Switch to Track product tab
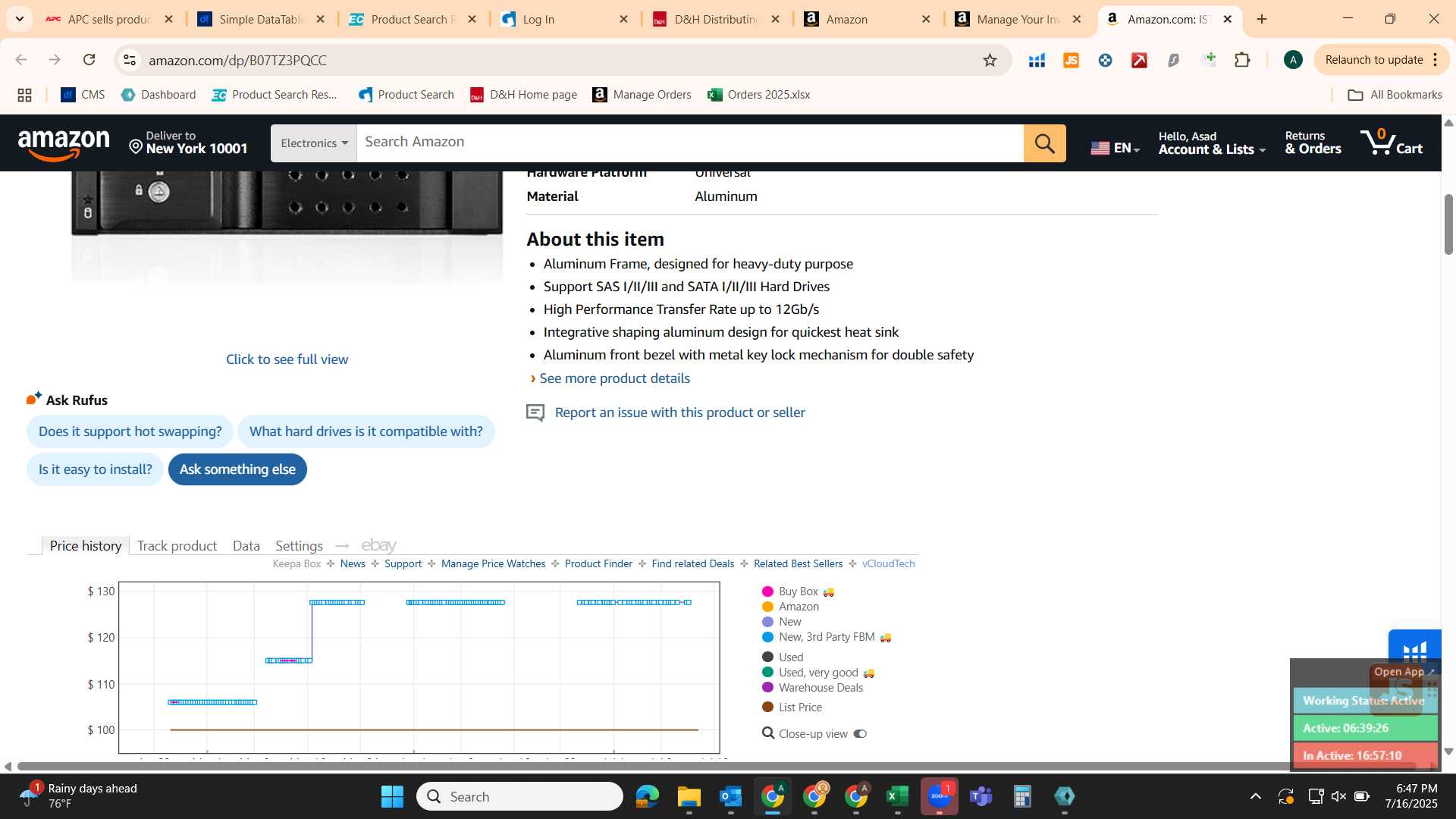 177,546
